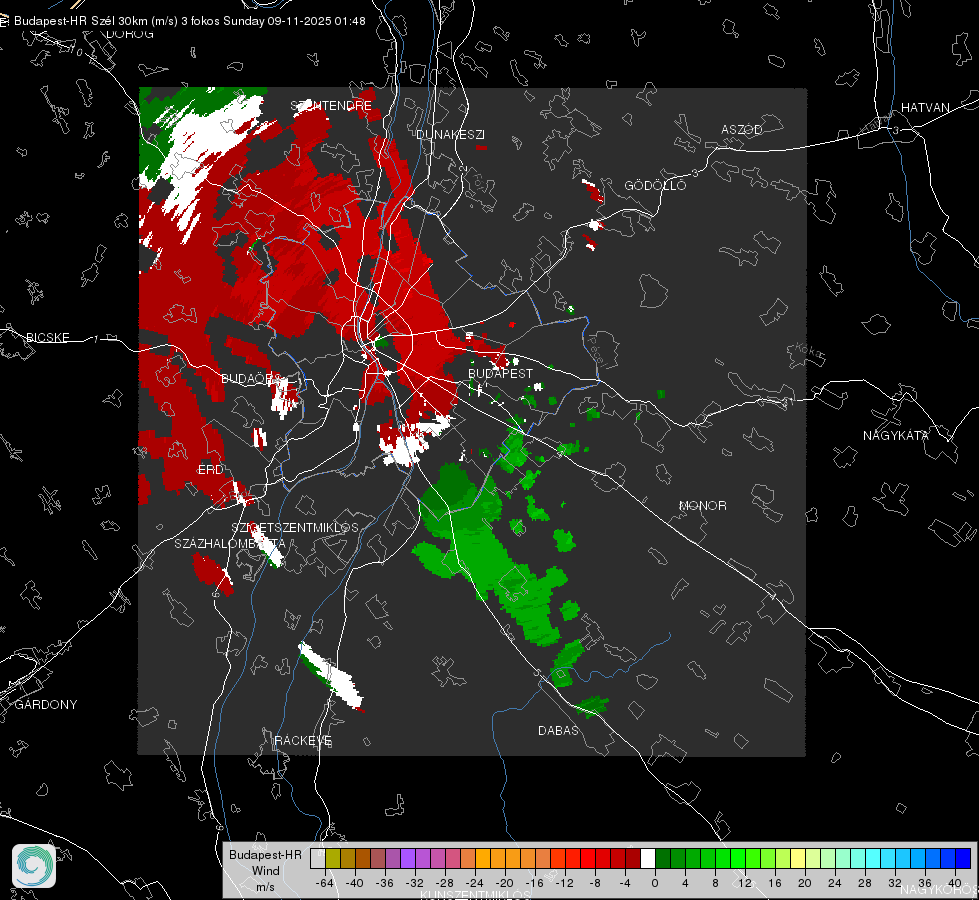Click the SZAZHALOMBATTA label
Viewport: 979px width, 900px height.
click(230, 544)
